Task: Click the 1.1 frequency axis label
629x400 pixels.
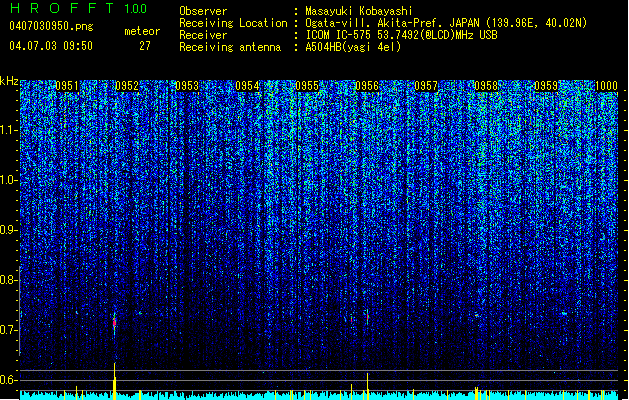Action: coord(9,130)
